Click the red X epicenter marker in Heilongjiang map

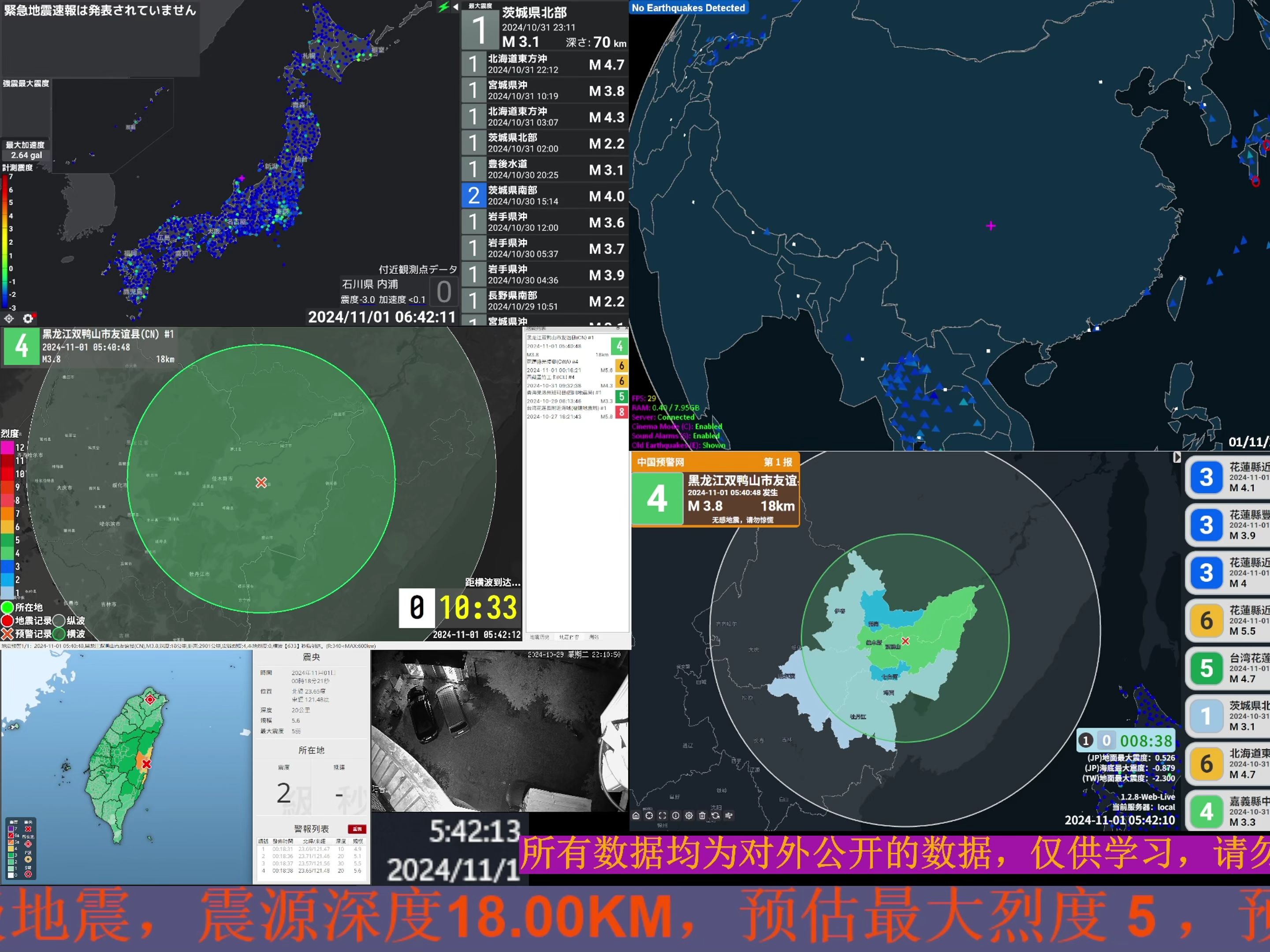(x=261, y=482)
